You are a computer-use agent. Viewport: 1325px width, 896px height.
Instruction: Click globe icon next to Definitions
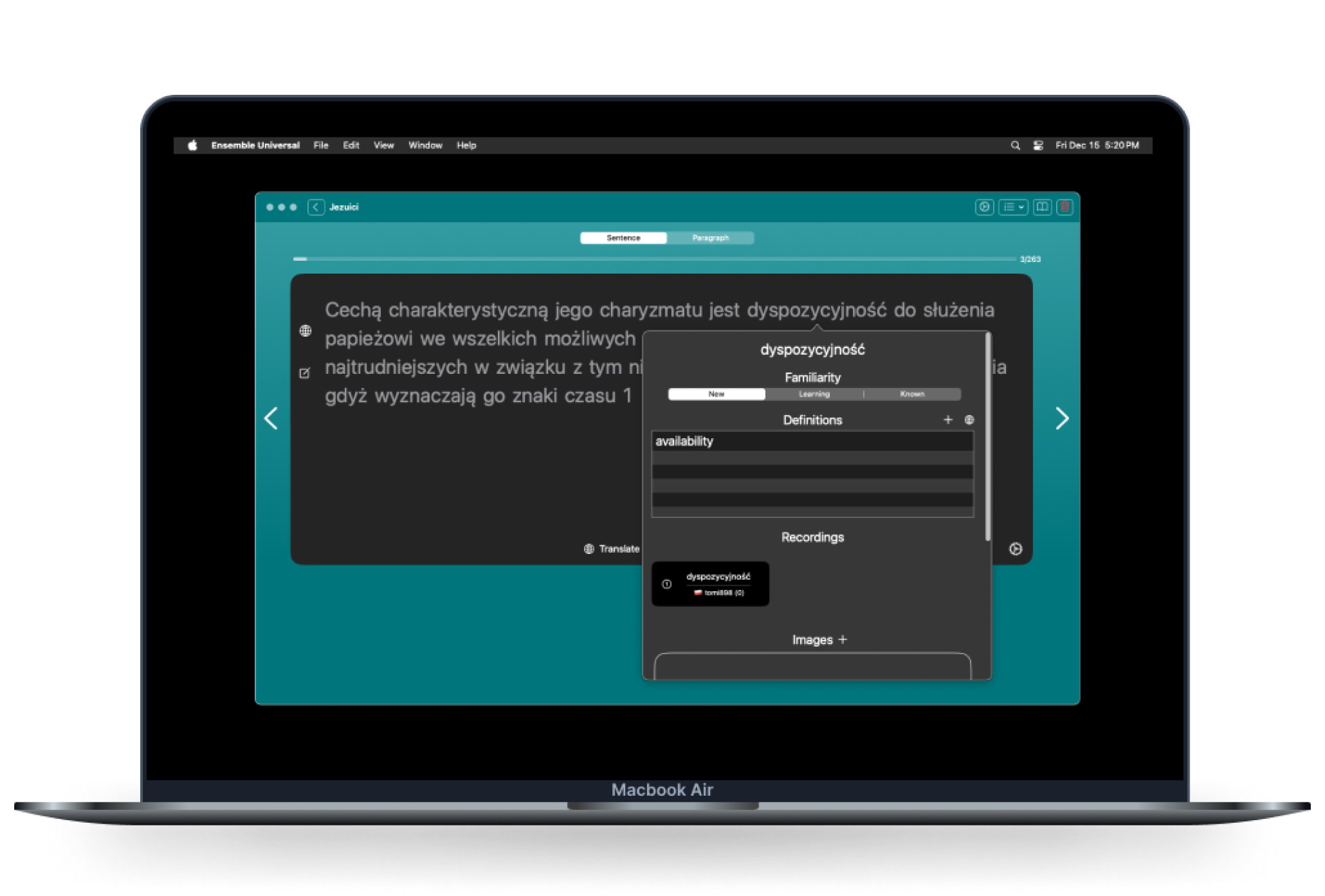click(969, 420)
